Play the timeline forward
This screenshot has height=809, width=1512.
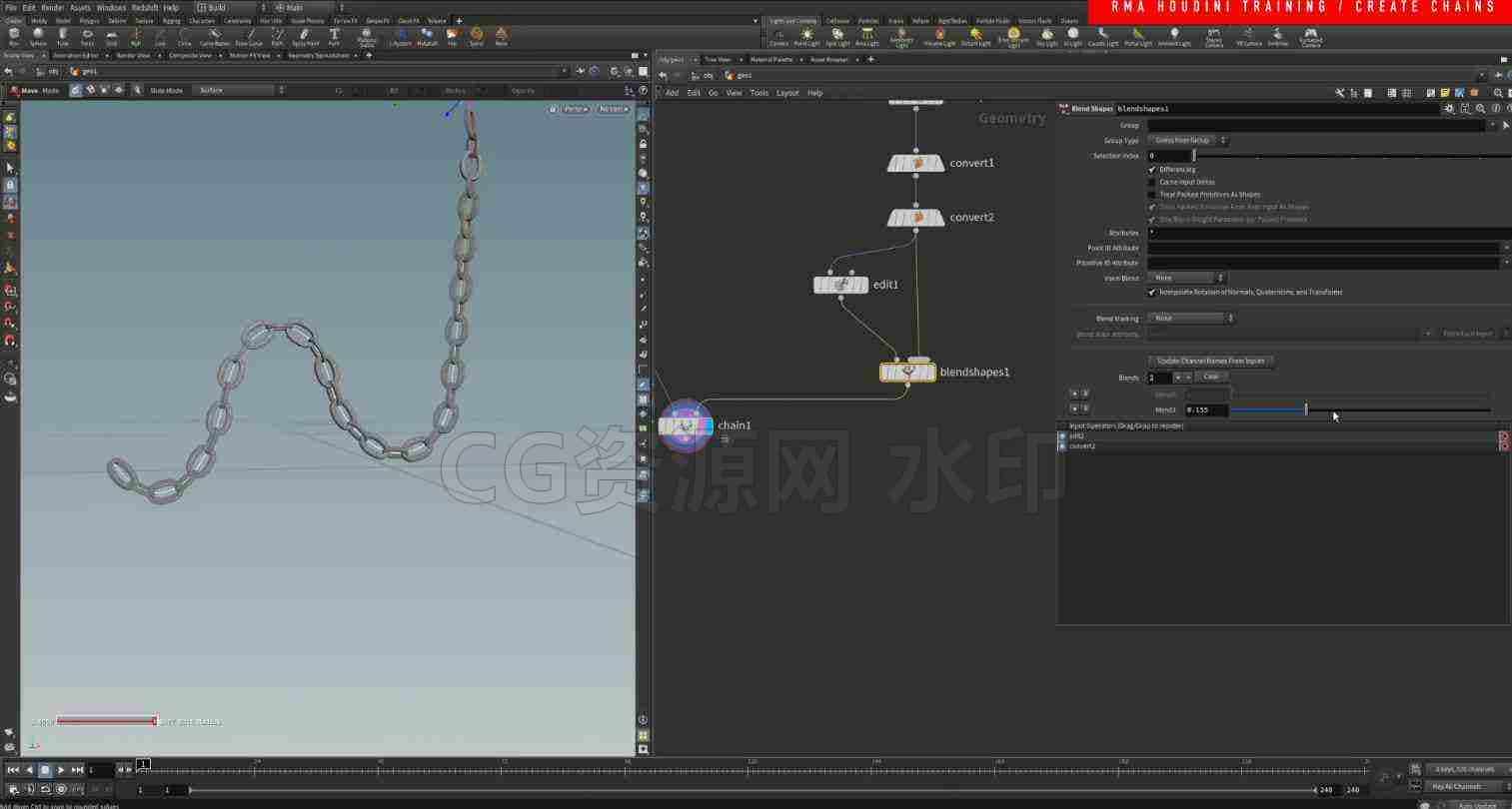(61, 770)
